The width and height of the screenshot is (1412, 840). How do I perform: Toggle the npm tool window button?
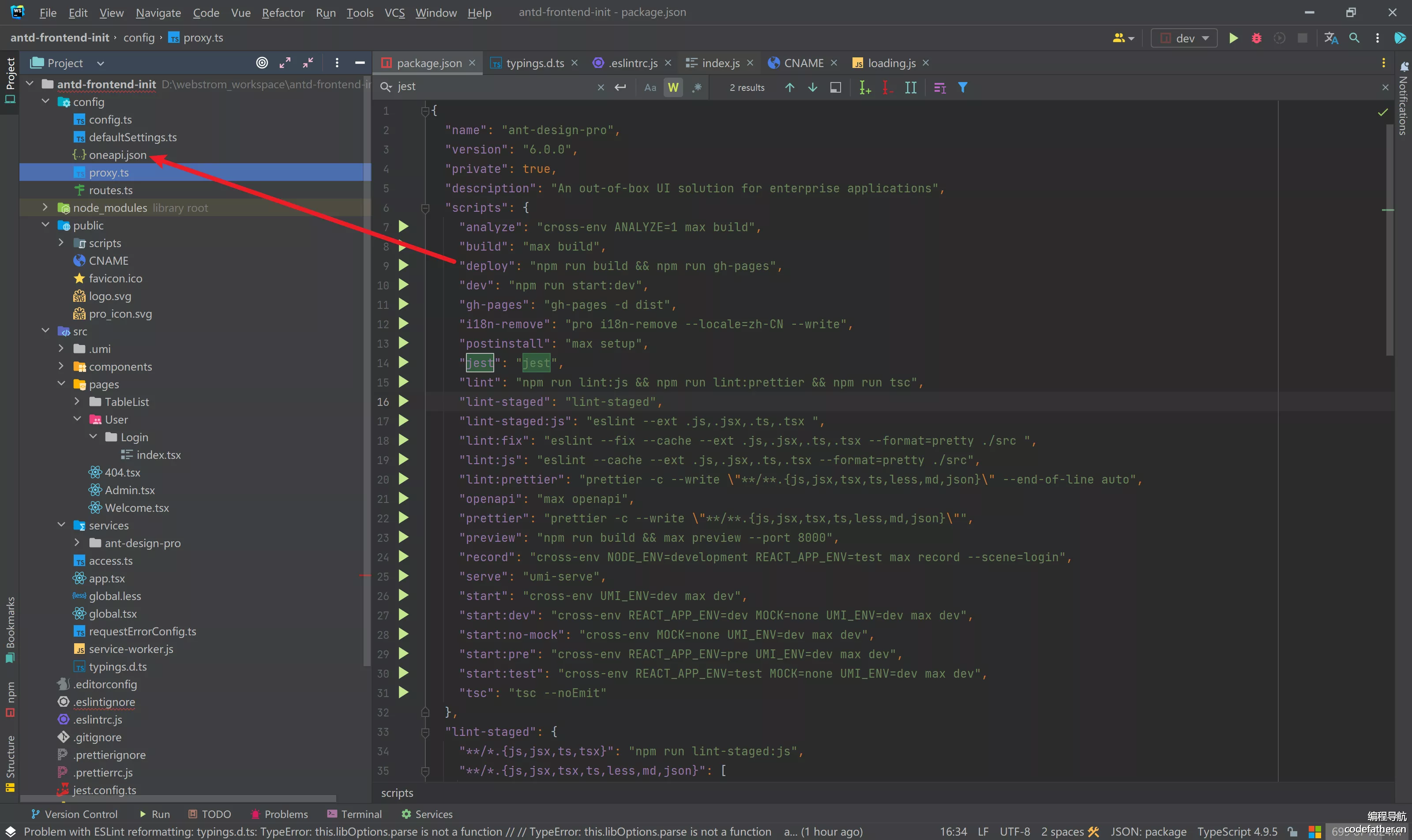click(x=10, y=699)
